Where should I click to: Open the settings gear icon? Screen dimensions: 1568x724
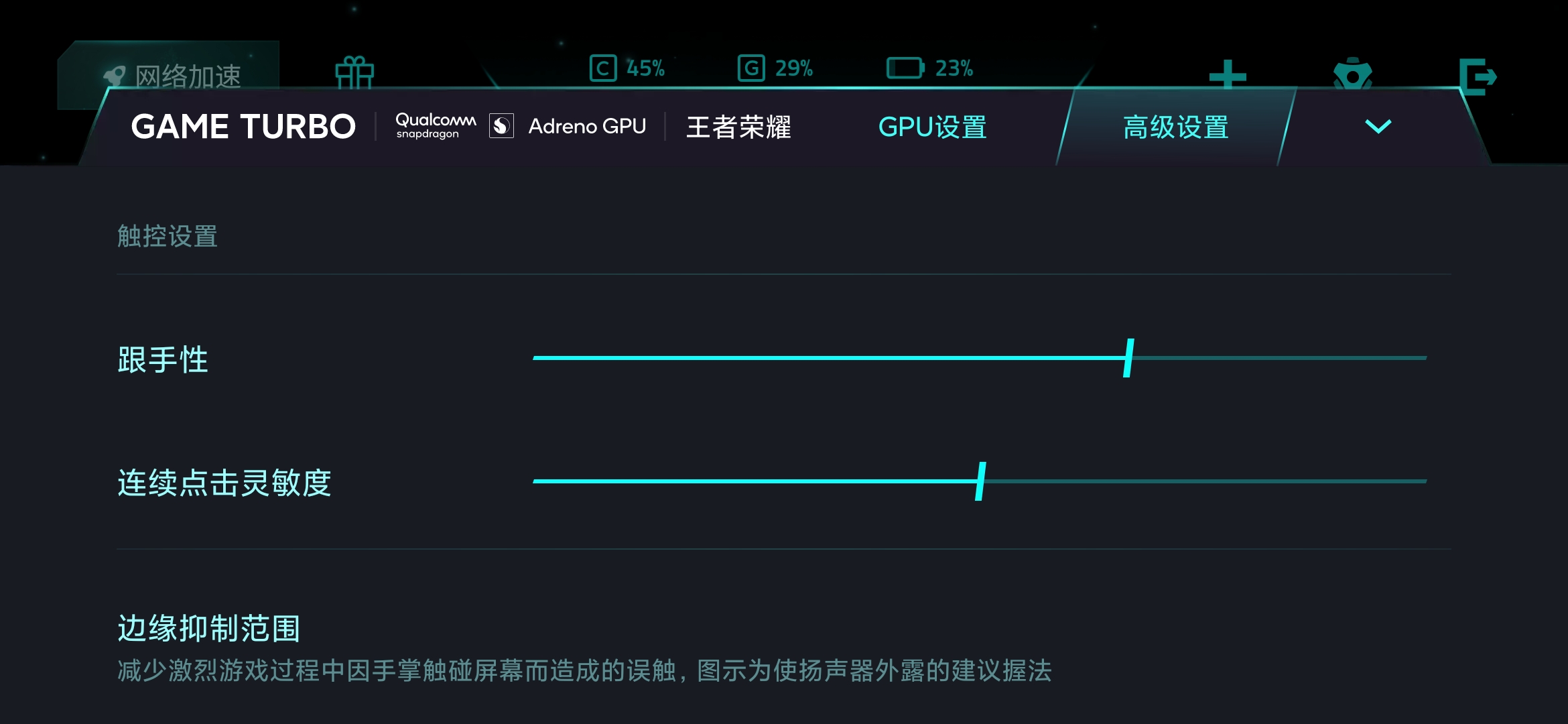point(1353,74)
